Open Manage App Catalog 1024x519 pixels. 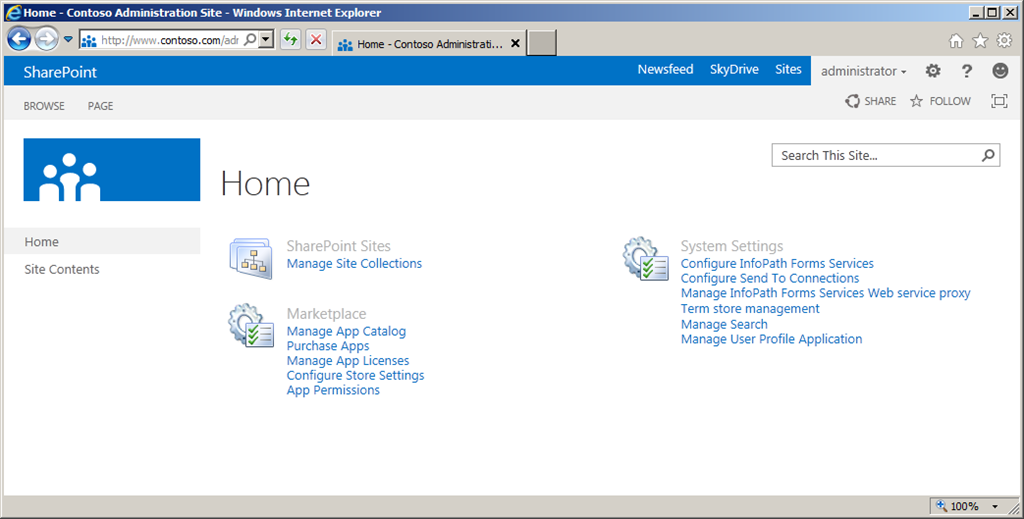coord(346,331)
